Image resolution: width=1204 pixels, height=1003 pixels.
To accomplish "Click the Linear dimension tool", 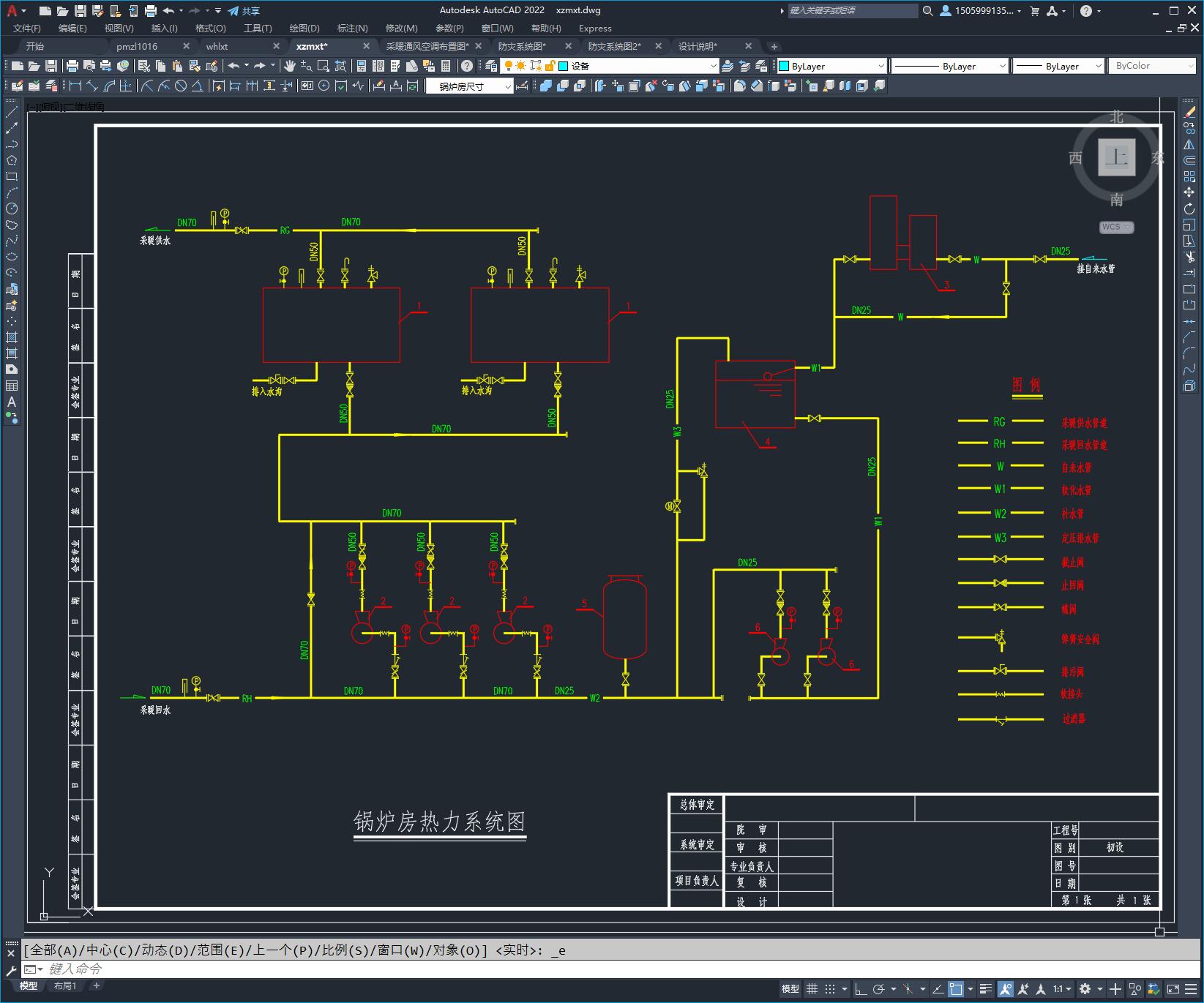I will click(75, 86).
